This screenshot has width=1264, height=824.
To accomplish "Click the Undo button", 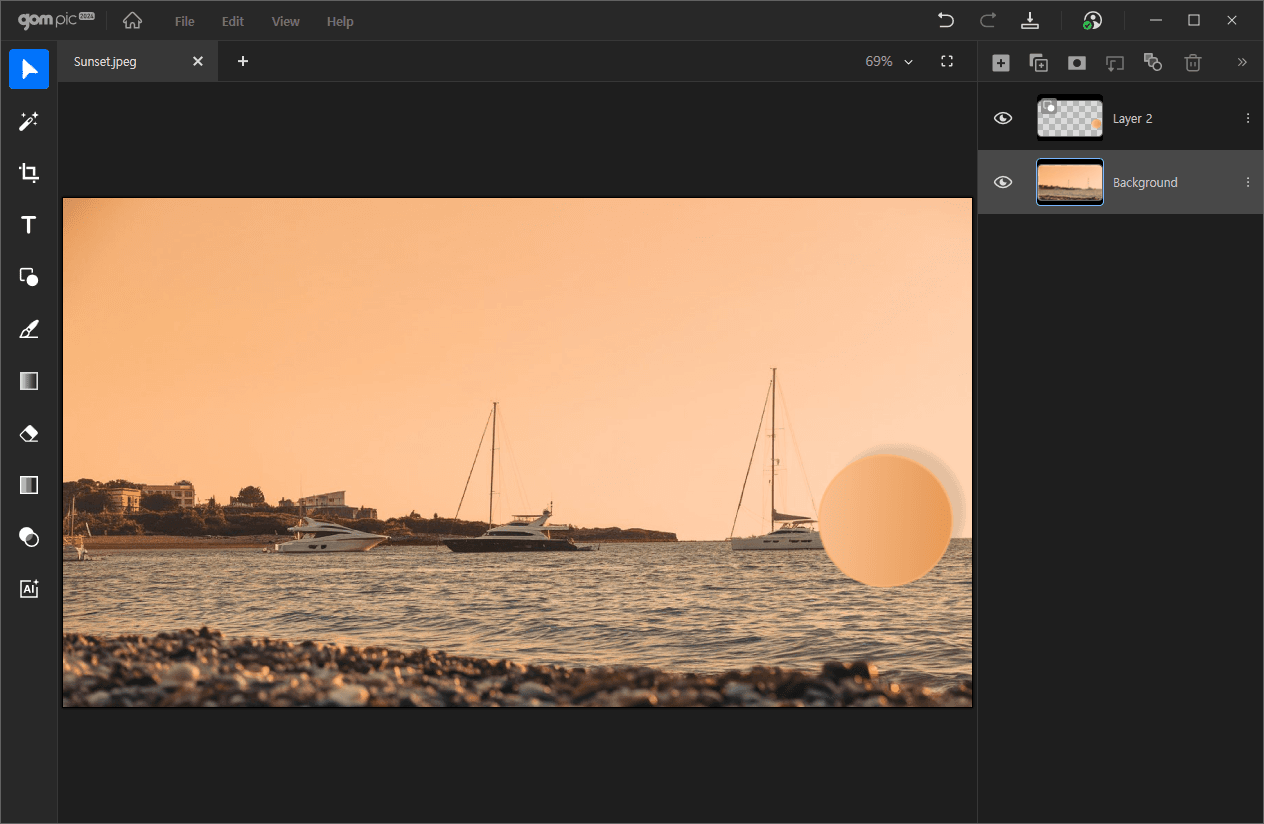I will click(945, 20).
